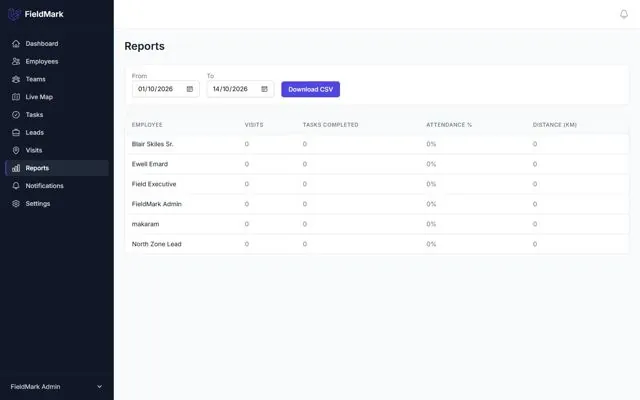Open Settings page
The image size is (640, 400).
[x=57, y=203]
